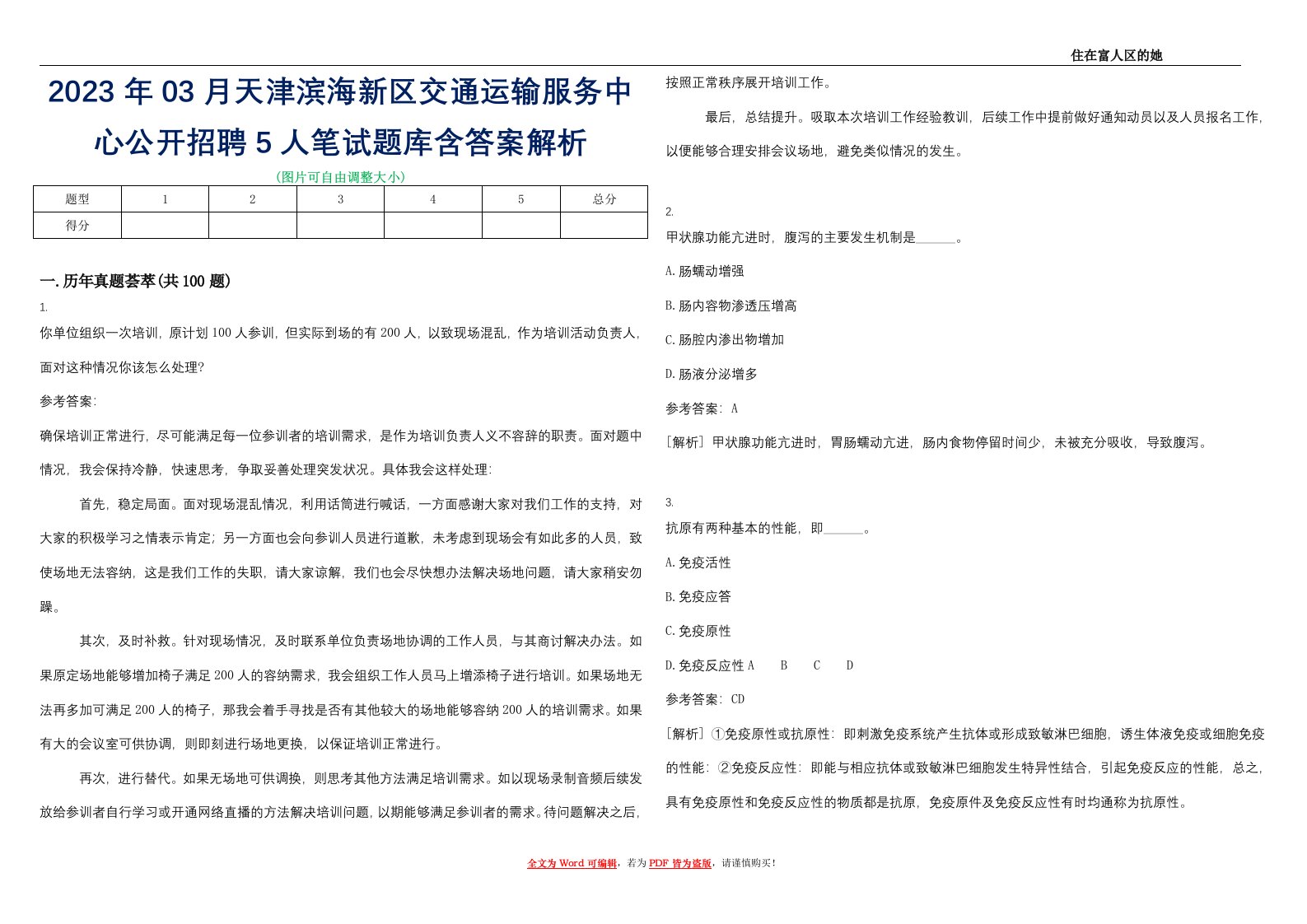Click the link "全文为 Word 可编辑"
The image size is (1307, 924).
click(x=572, y=863)
